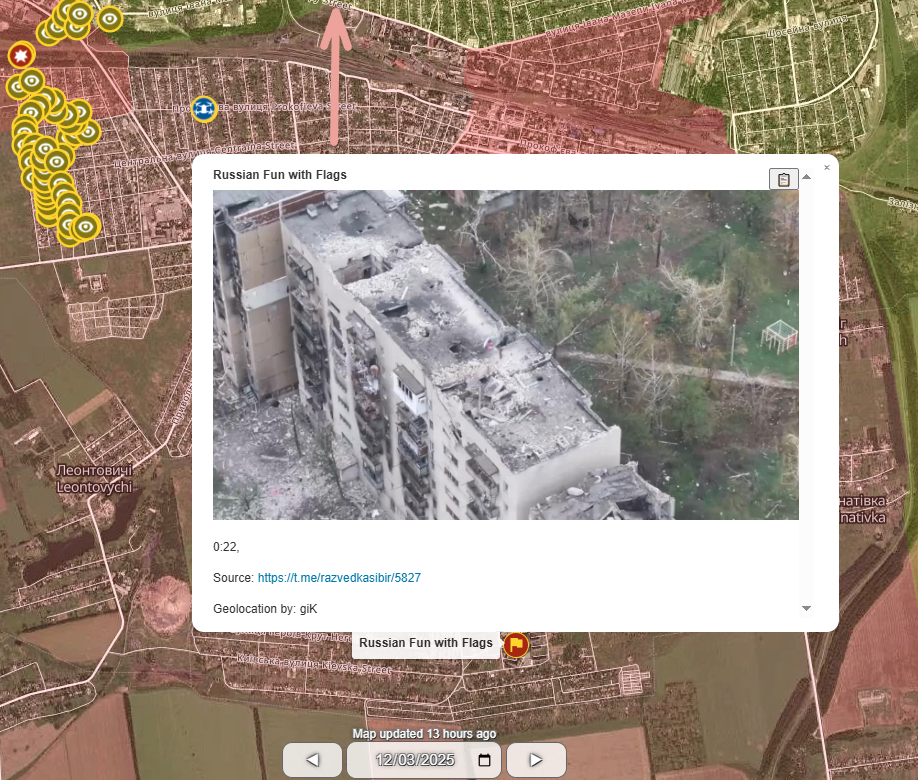Go to previous map date
Viewport: 918px width, 780px height.
(x=313, y=760)
